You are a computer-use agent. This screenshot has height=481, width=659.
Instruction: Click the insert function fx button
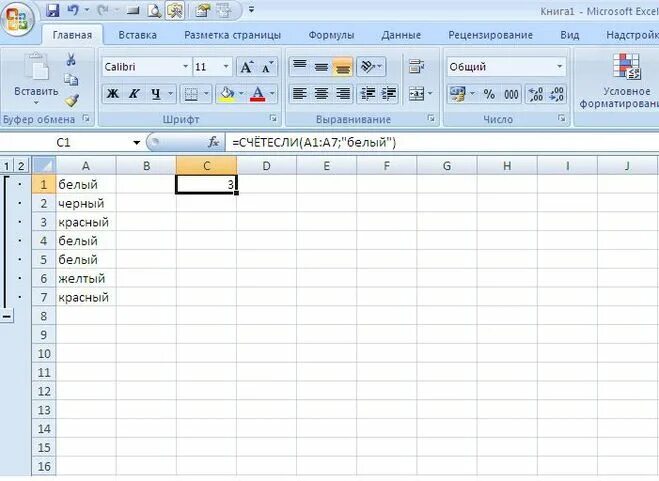coord(214,142)
